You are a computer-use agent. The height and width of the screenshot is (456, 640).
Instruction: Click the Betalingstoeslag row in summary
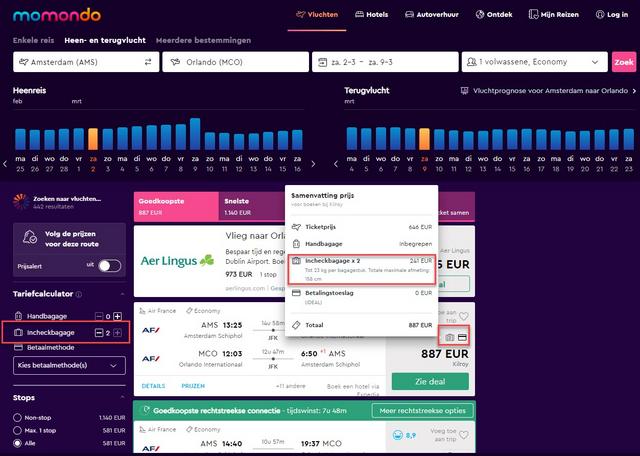coord(362,297)
